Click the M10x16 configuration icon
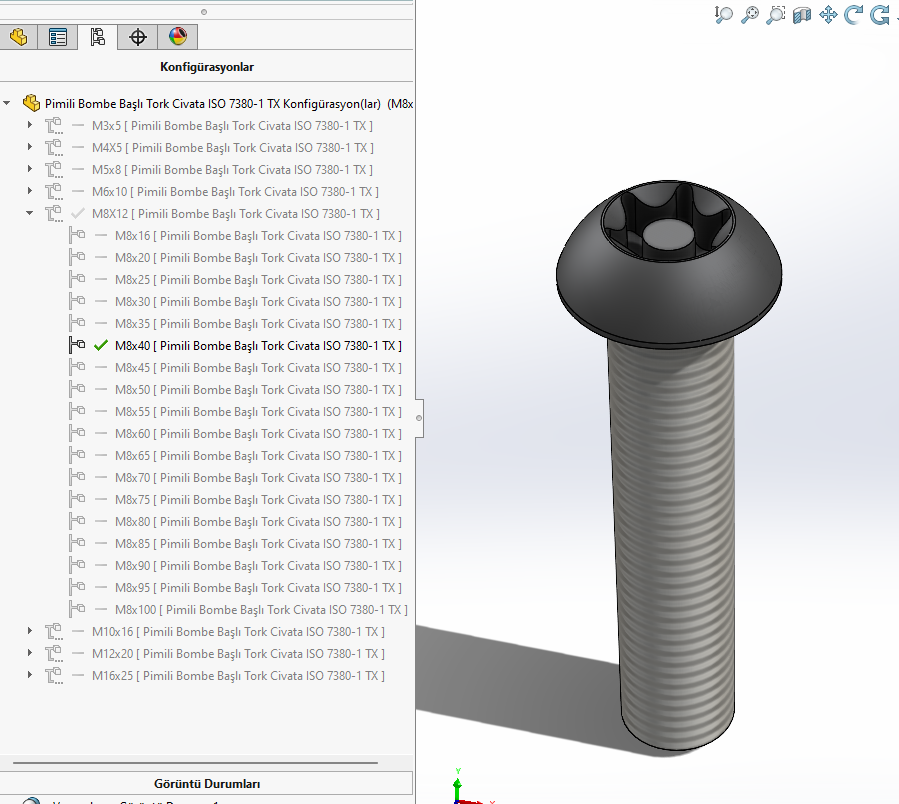899x804 pixels. (x=54, y=631)
